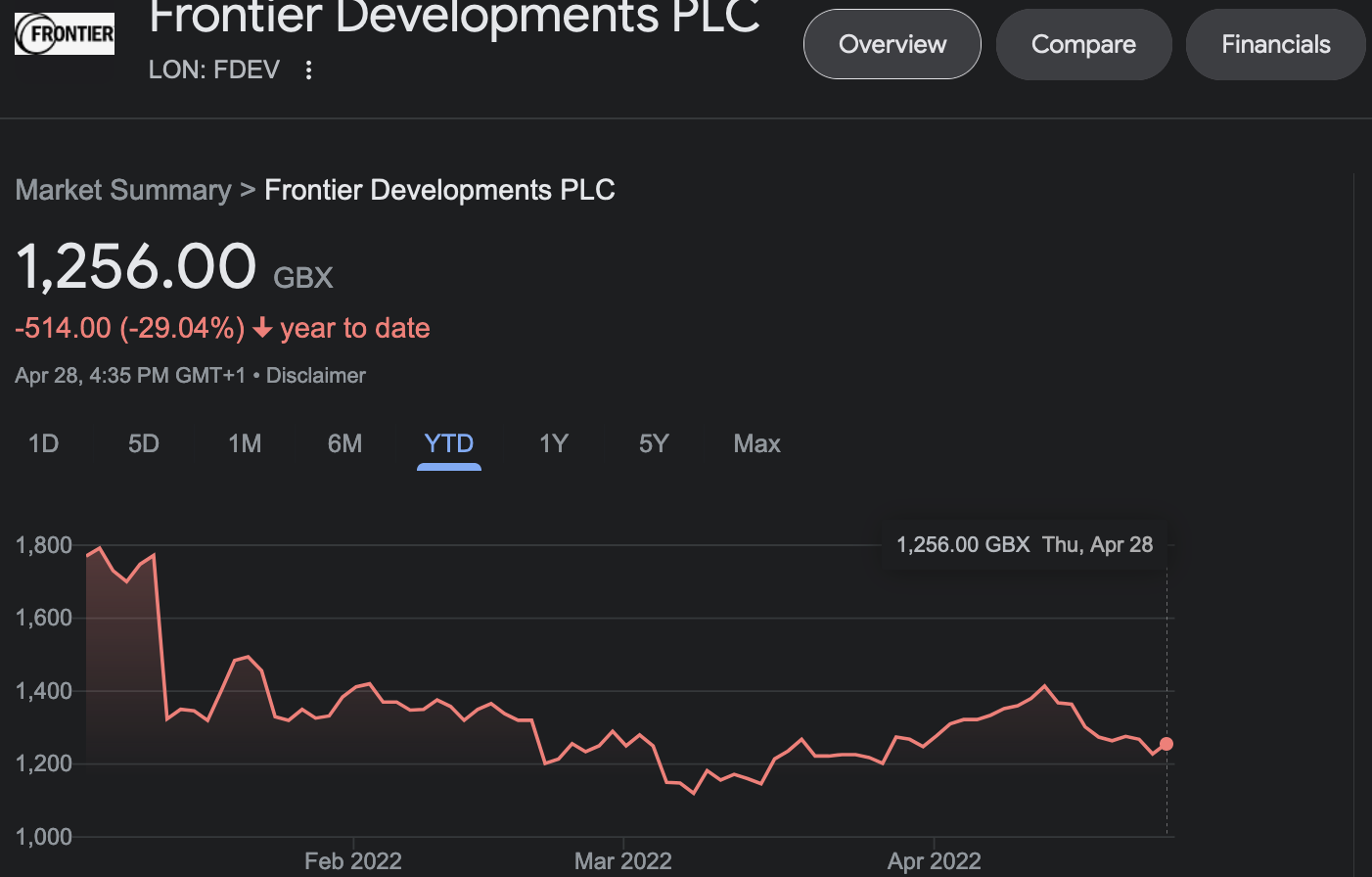The width and height of the screenshot is (1372, 877).
Task: Open the Disclaimer link
Action: [316, 376]
